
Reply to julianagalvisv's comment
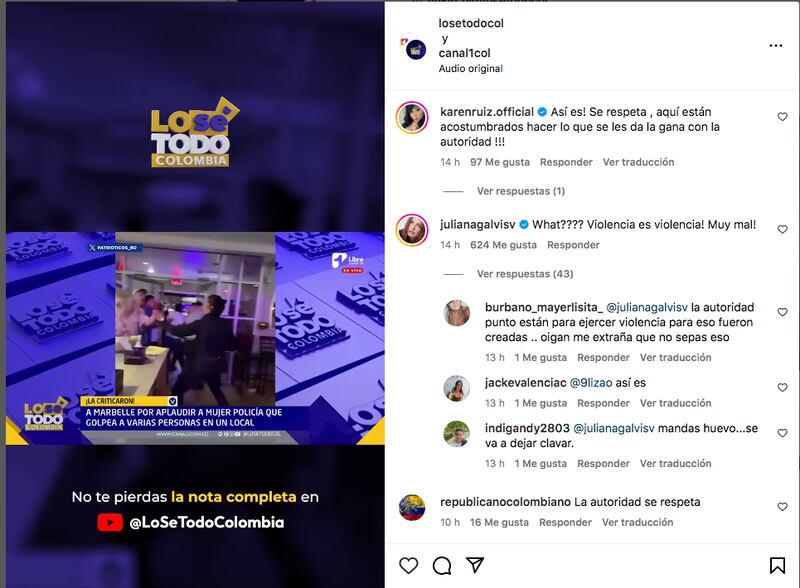573,245
